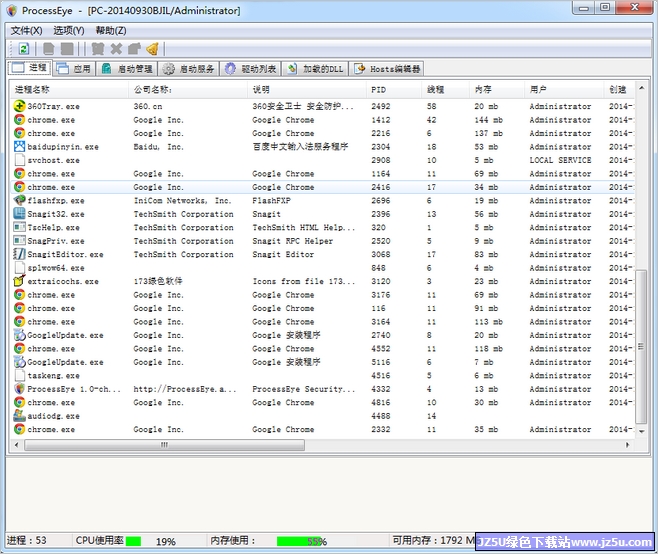
Task: Click the flashfxp.exe process icon
Action: (19, 200)
